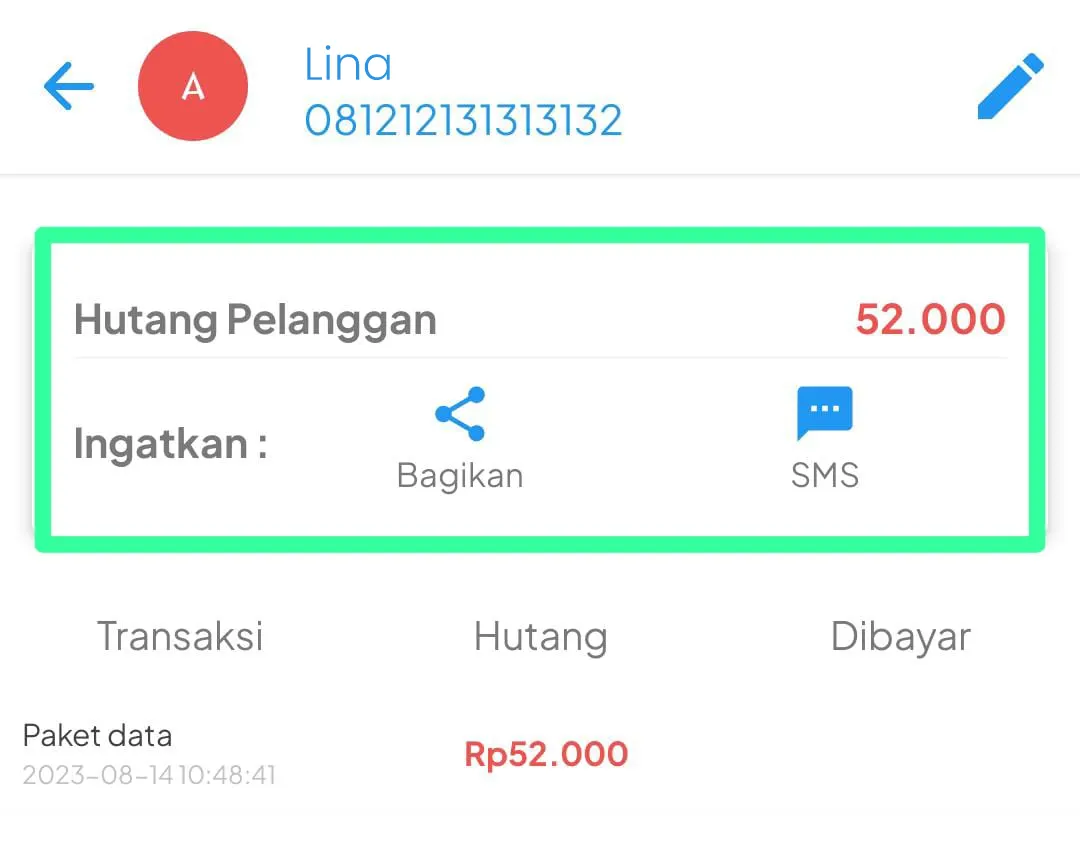Screen dimensions: 1080x855
Task: Select the share network icon above Bagikan
Action: 460,410
